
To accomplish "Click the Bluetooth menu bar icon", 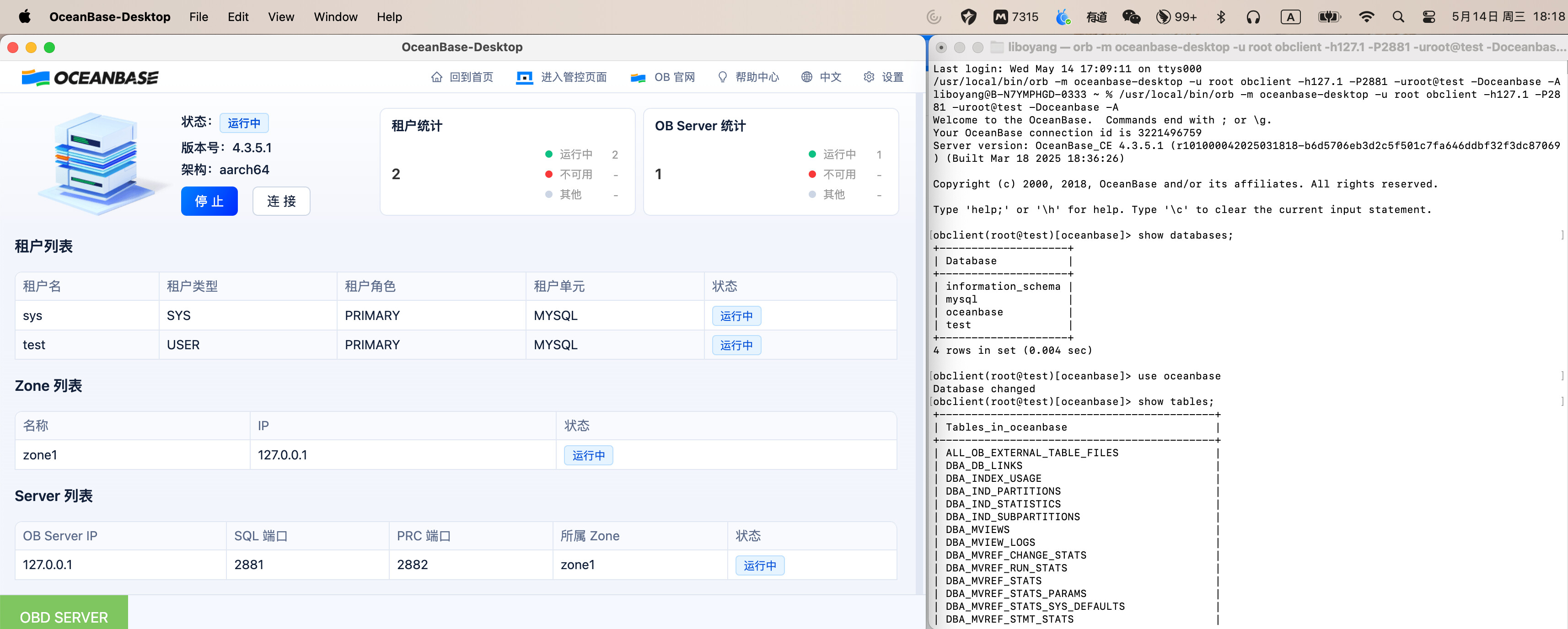I will point(1220,17).
